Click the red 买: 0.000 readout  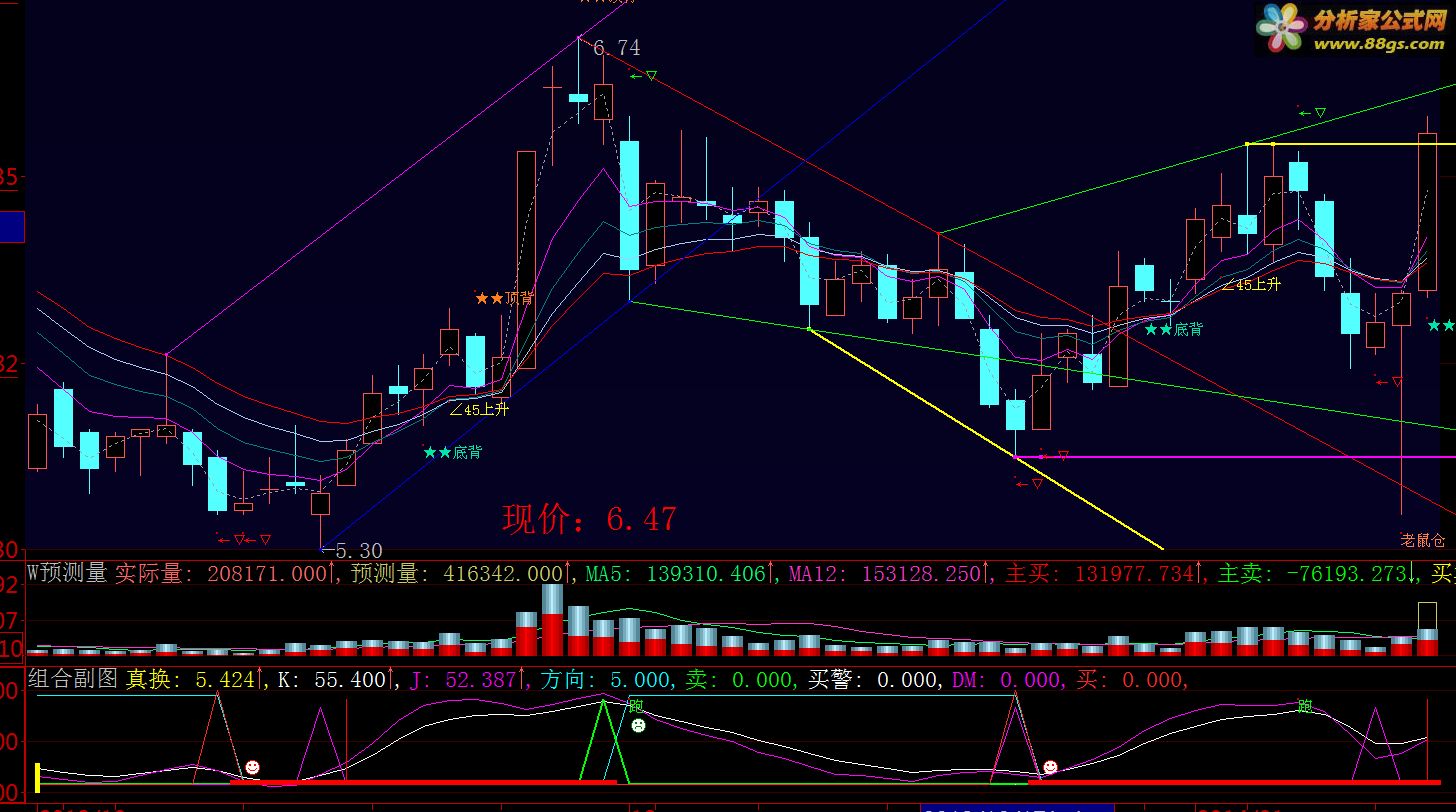[1132, 680]
